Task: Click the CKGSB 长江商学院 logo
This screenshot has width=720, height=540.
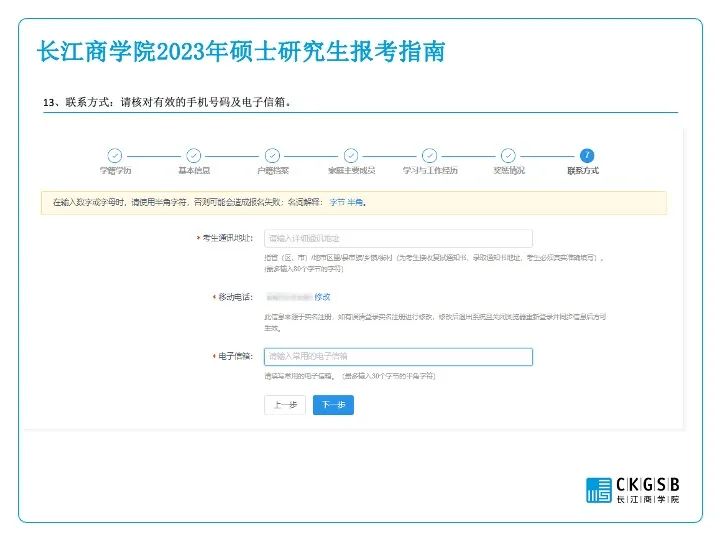Action: click(x=633, y=490)
